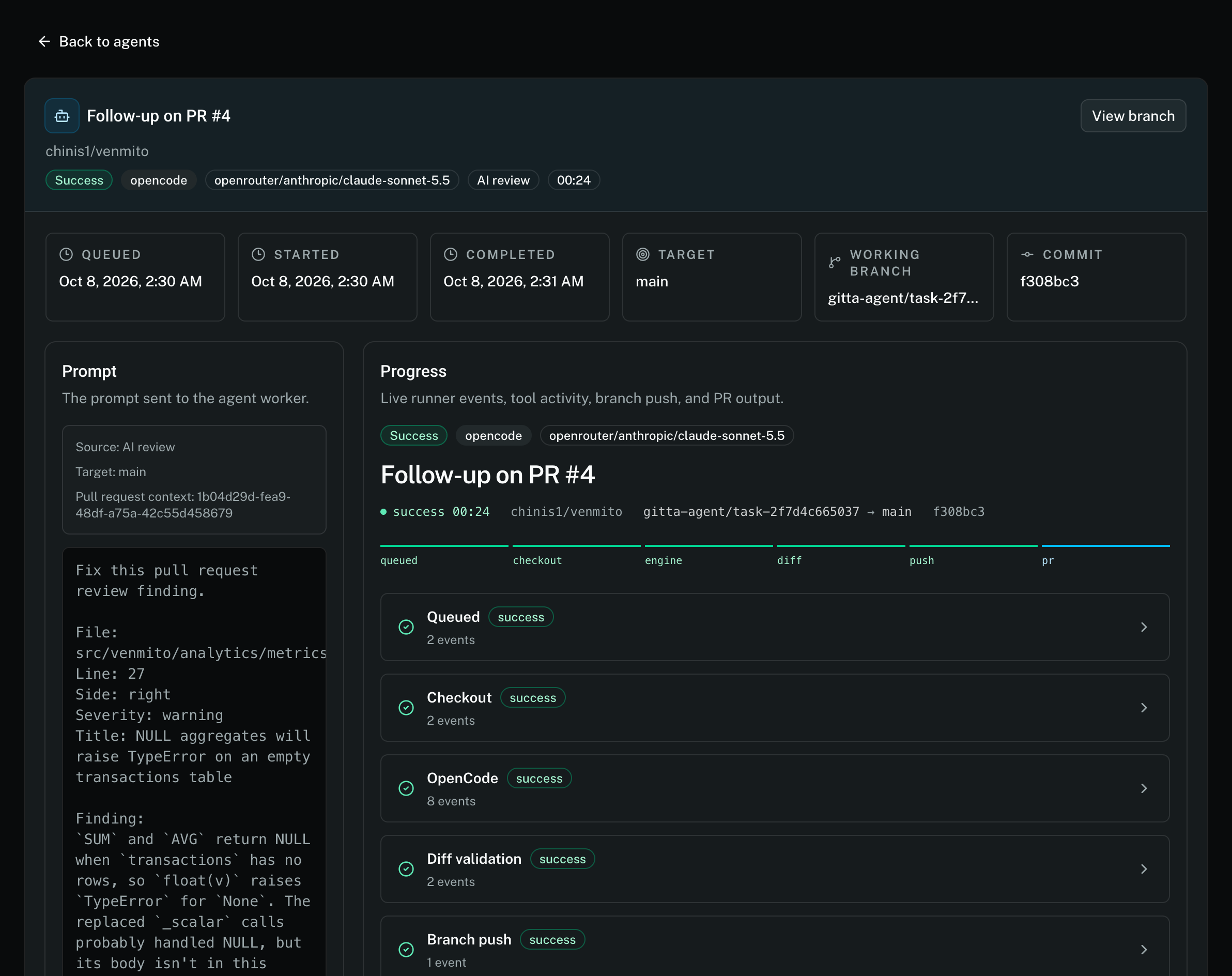Screen dimensions: 1232x976
Task: Click the f308bc3 commit hash in Progress
Action: pos(959,512)
